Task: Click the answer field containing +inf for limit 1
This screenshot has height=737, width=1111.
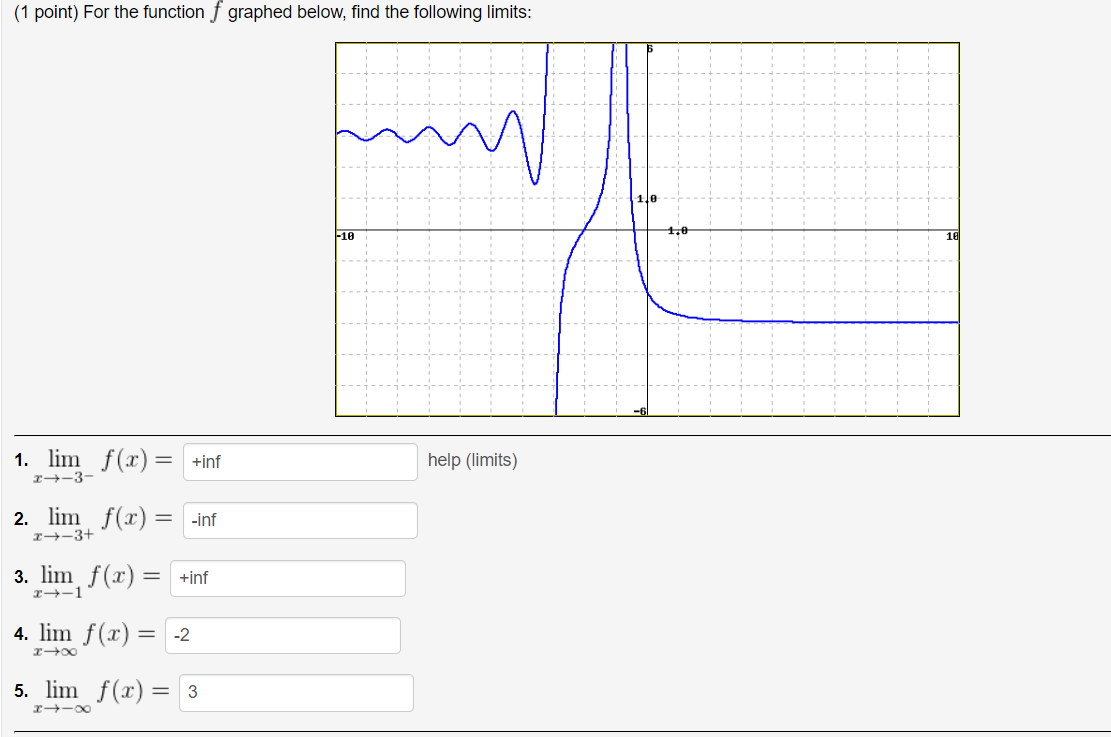Action: pos(299,461)
